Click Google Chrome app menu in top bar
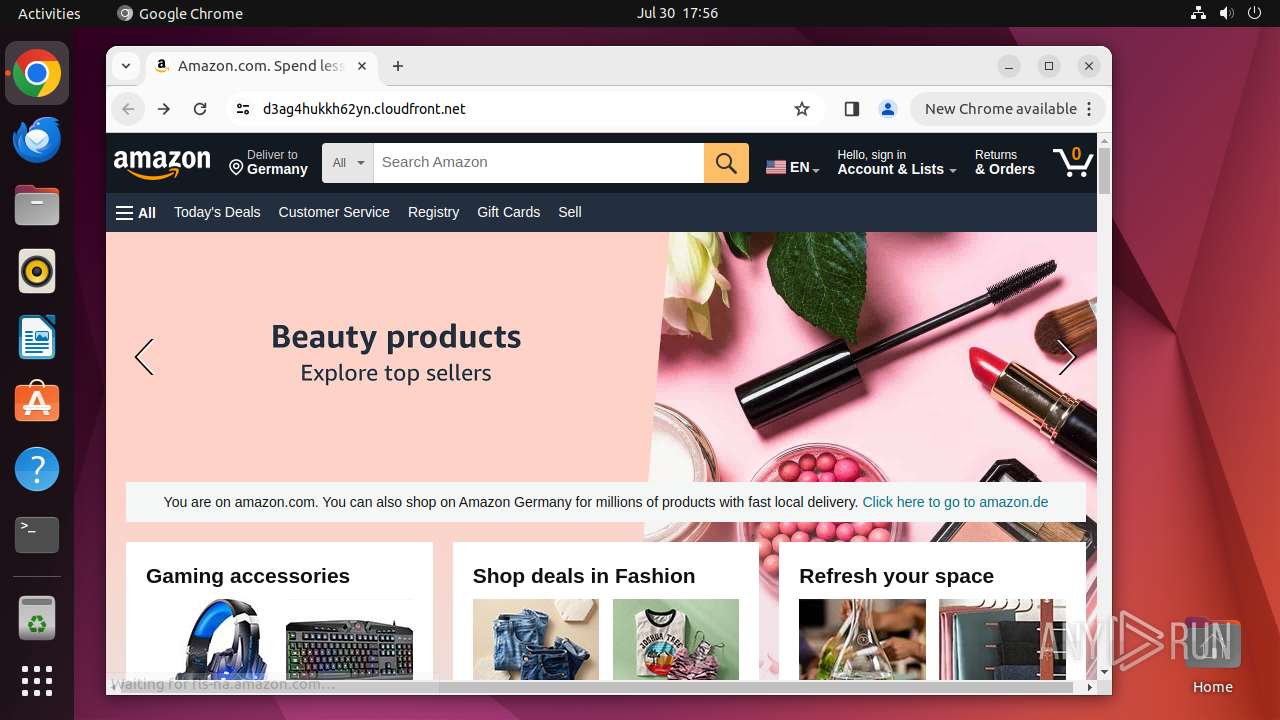1280x720 pixels. point(180,13)
